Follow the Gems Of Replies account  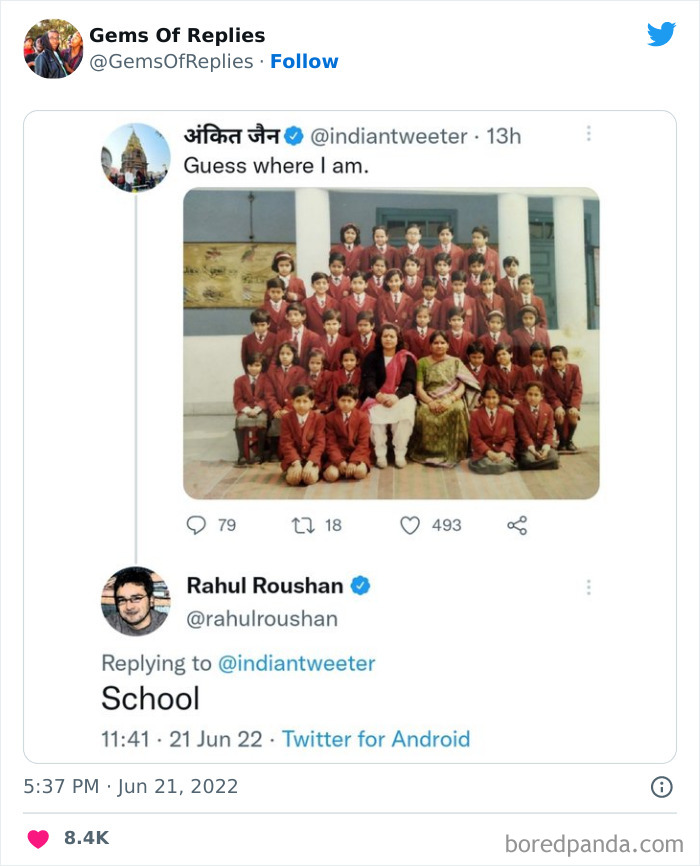point(304,61)
